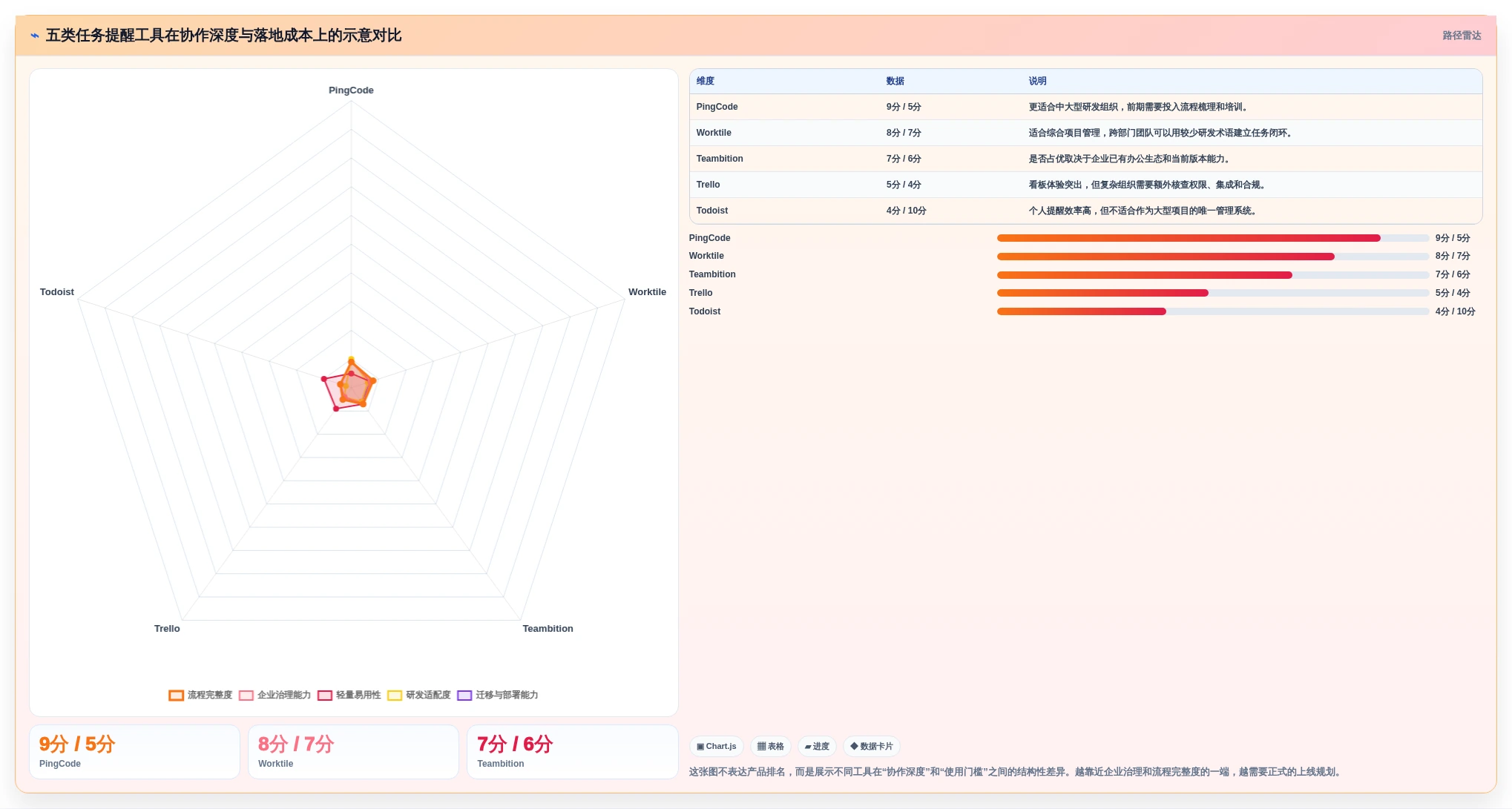Click the Teambition progress bar
The height and width of the screenshot is (809, 1512).
[1212, 275]
